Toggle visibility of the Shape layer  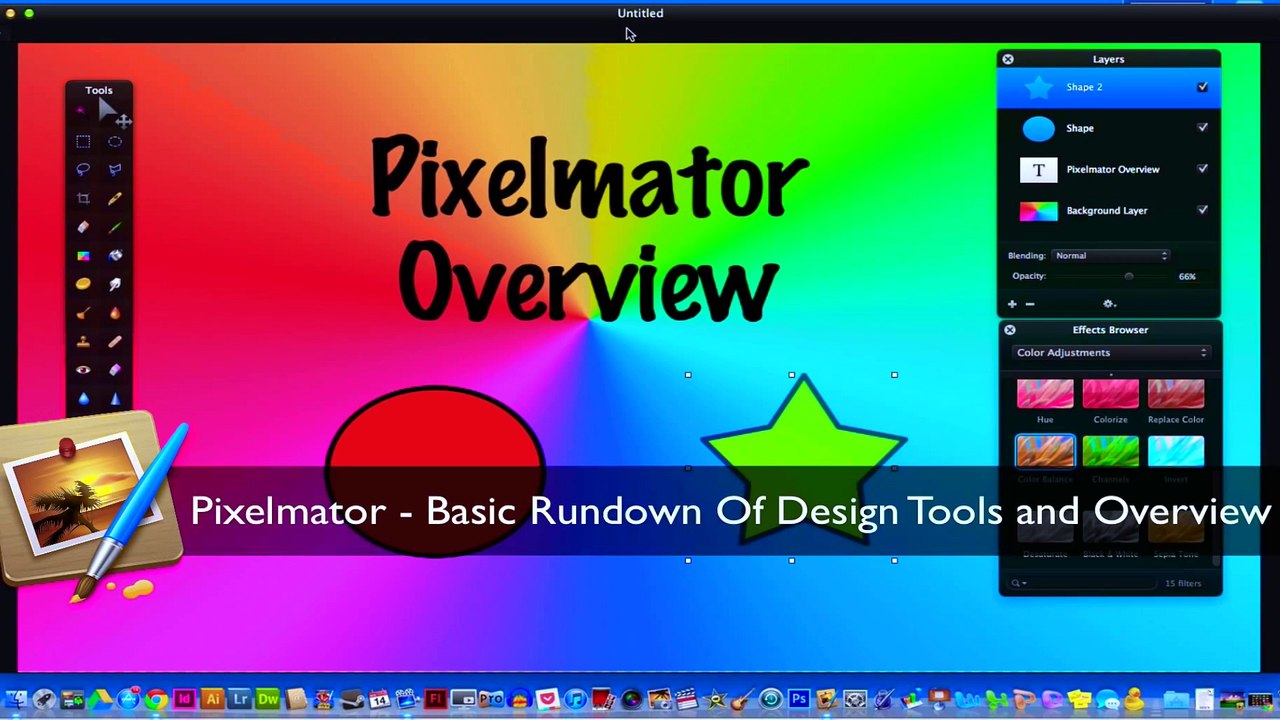(x=1202, y=128)
